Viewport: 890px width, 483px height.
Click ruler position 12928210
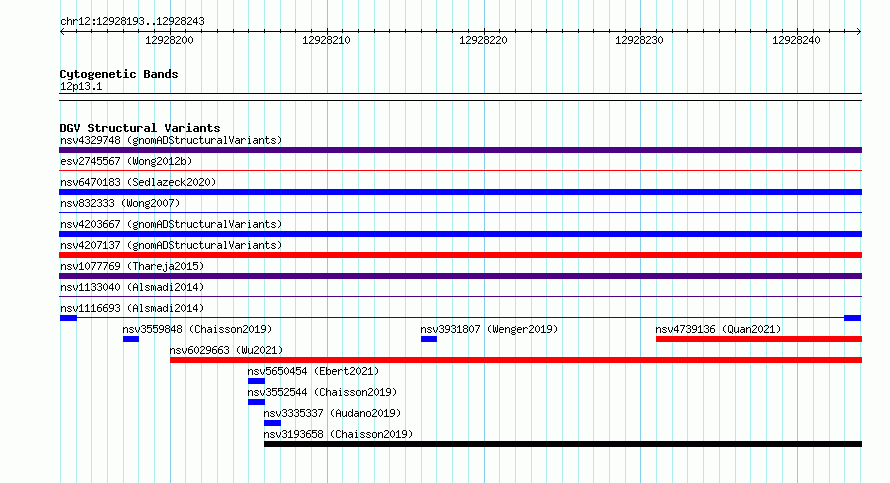coord(326,40)
